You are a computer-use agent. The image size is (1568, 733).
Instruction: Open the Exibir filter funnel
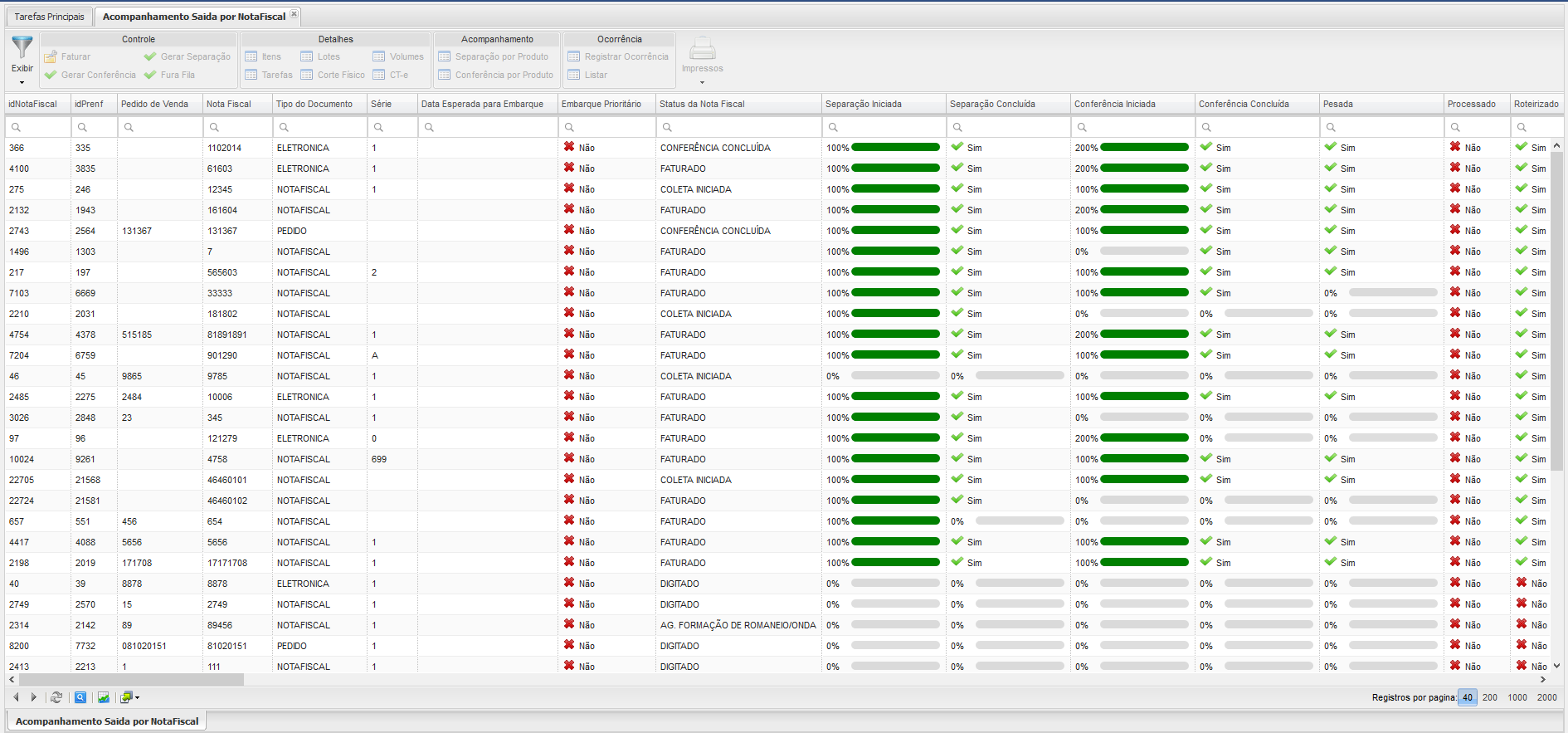(x=22, y=48)
